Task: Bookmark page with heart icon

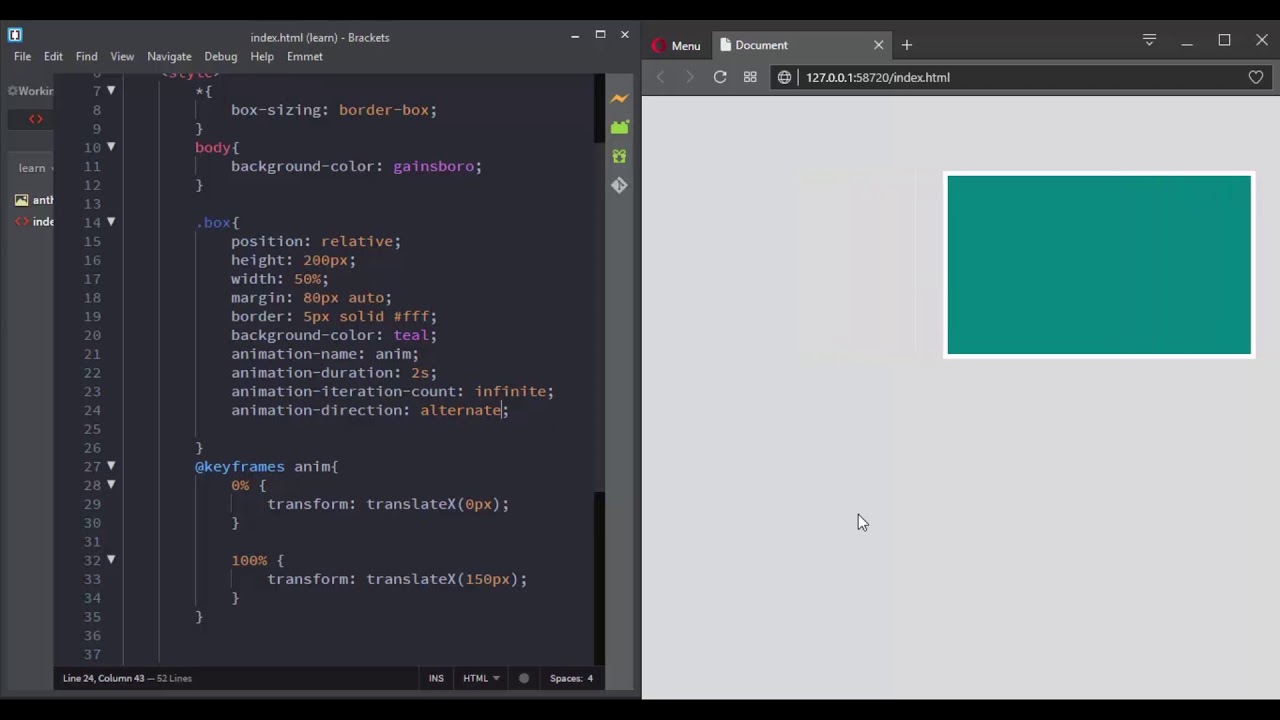Action: tap(1256, 77)
